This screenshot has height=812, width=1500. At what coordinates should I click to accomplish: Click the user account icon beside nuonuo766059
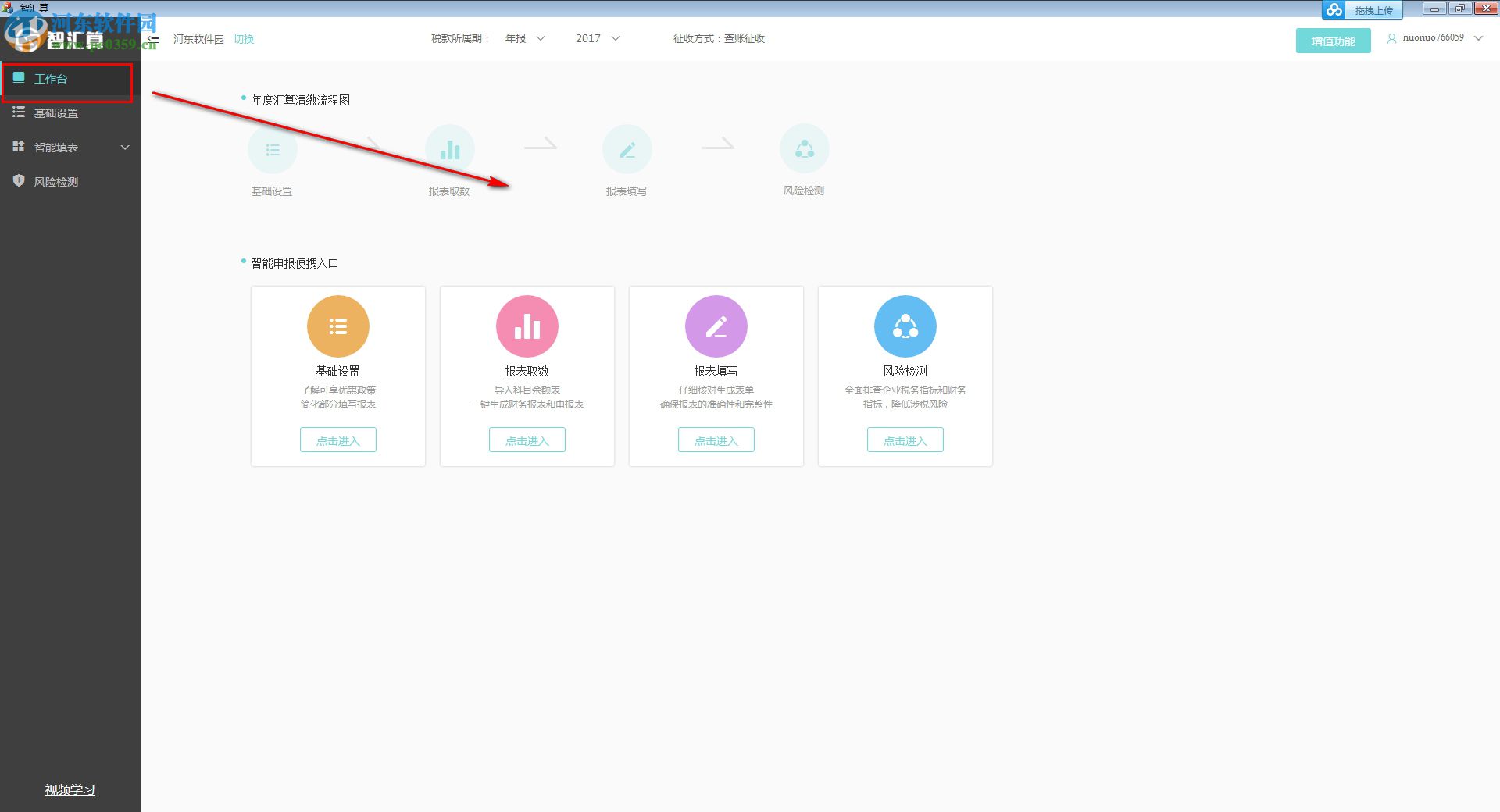click(1392, 37)
